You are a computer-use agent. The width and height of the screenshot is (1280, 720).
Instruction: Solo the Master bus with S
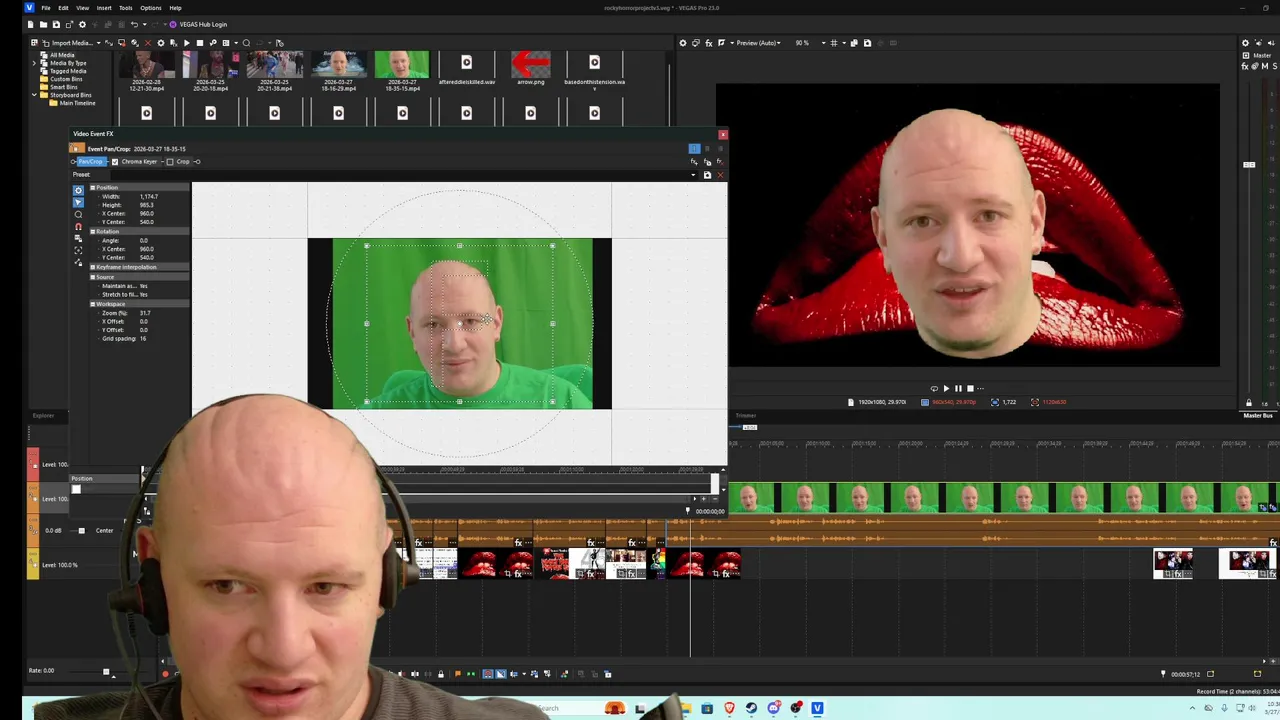coord(1275,66)
